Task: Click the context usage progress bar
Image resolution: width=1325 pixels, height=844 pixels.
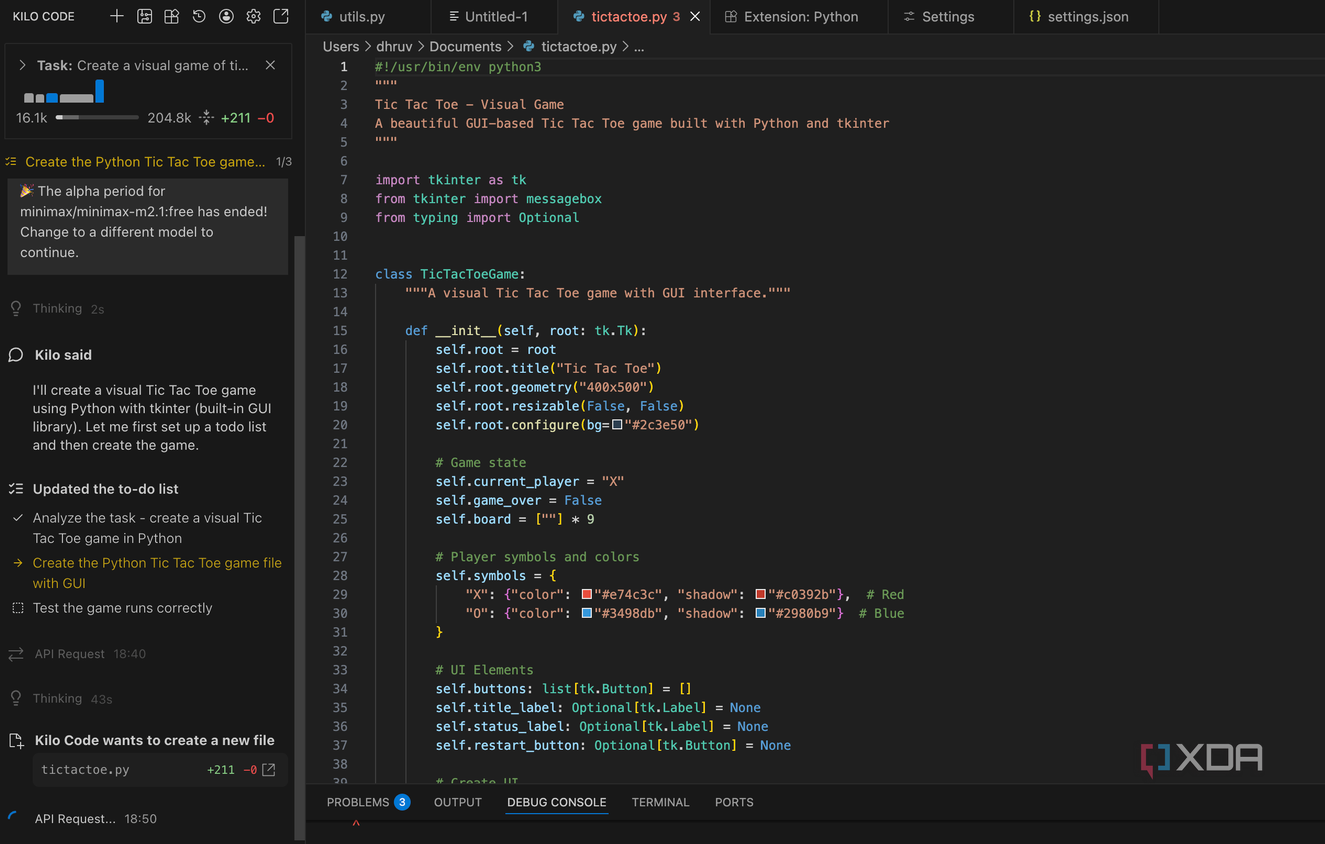Action: 97,117
